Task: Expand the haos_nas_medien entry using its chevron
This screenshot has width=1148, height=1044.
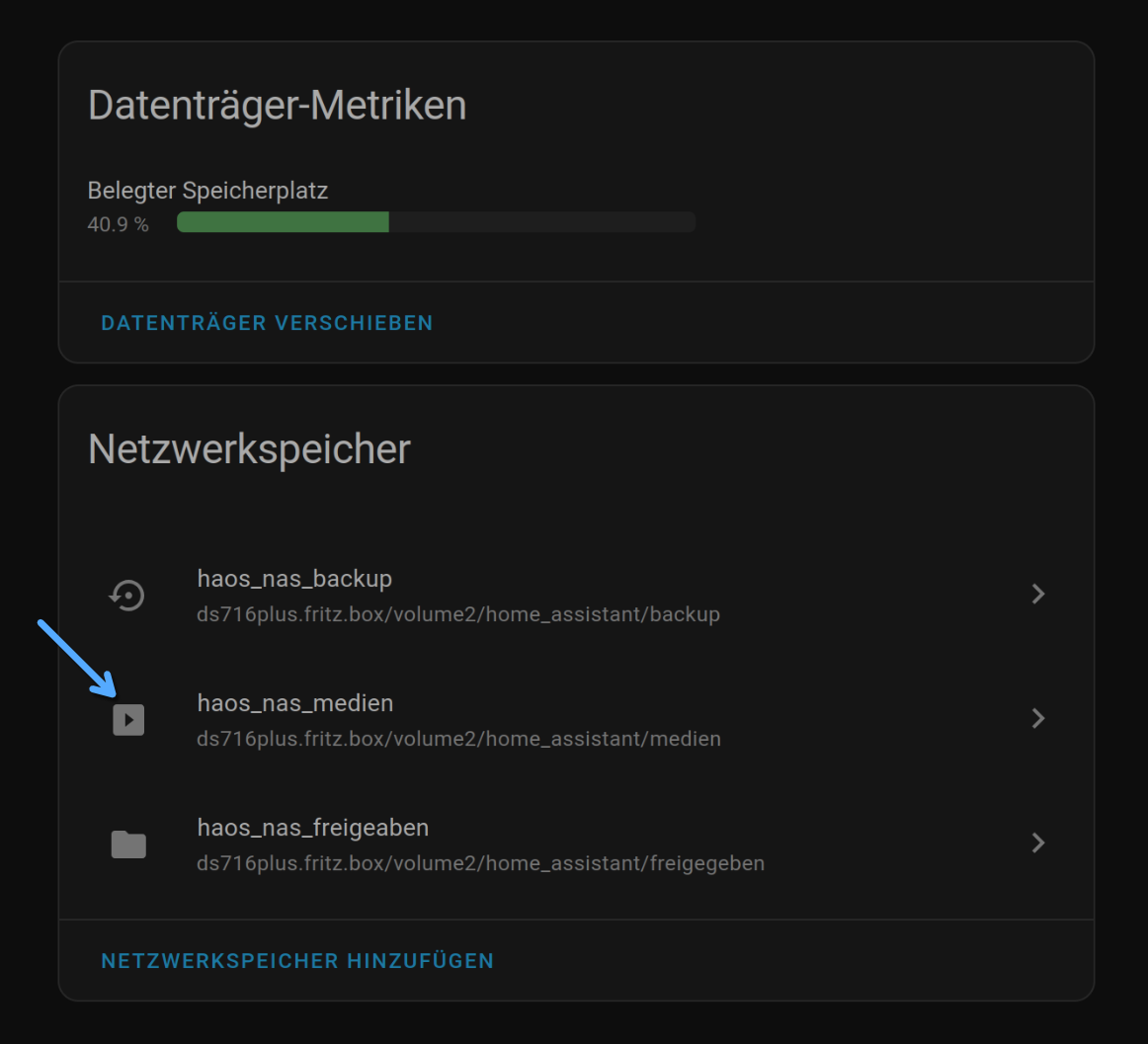Action: (x=1037, y=718)
